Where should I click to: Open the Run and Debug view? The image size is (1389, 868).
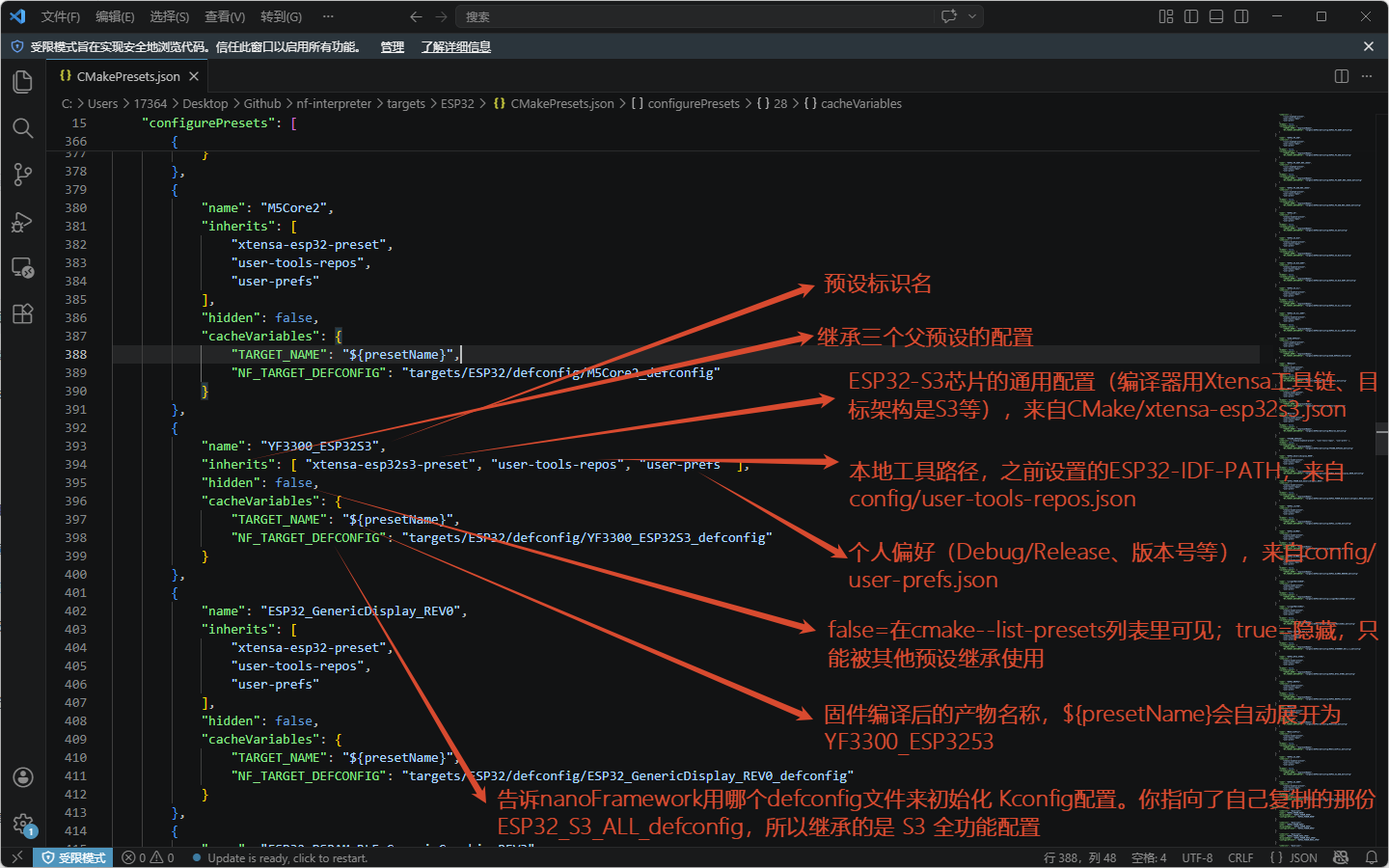click(x=23, y=222)
